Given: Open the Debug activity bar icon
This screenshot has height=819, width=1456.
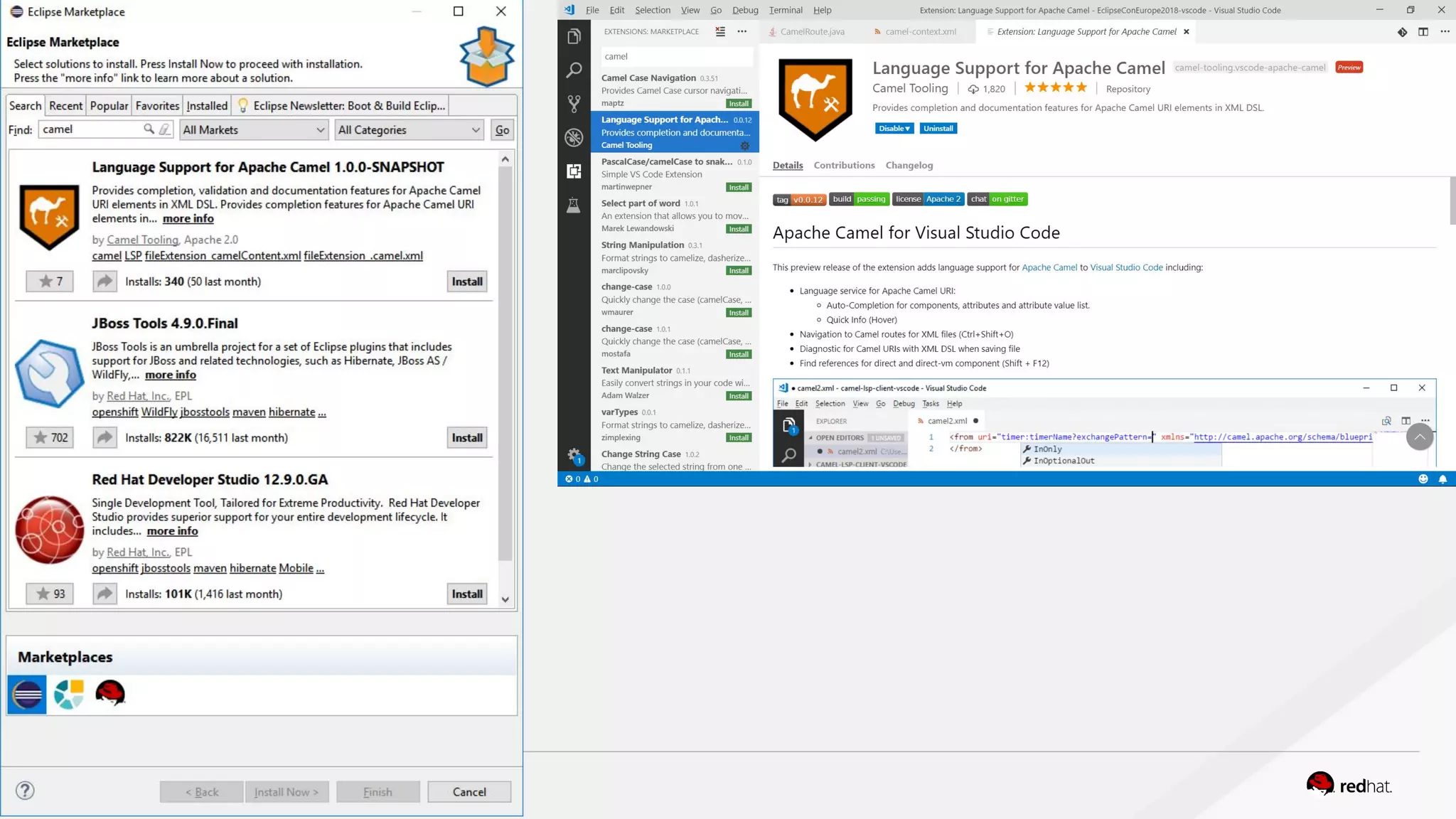Looking at the screenshot, I should pos(574,137).
